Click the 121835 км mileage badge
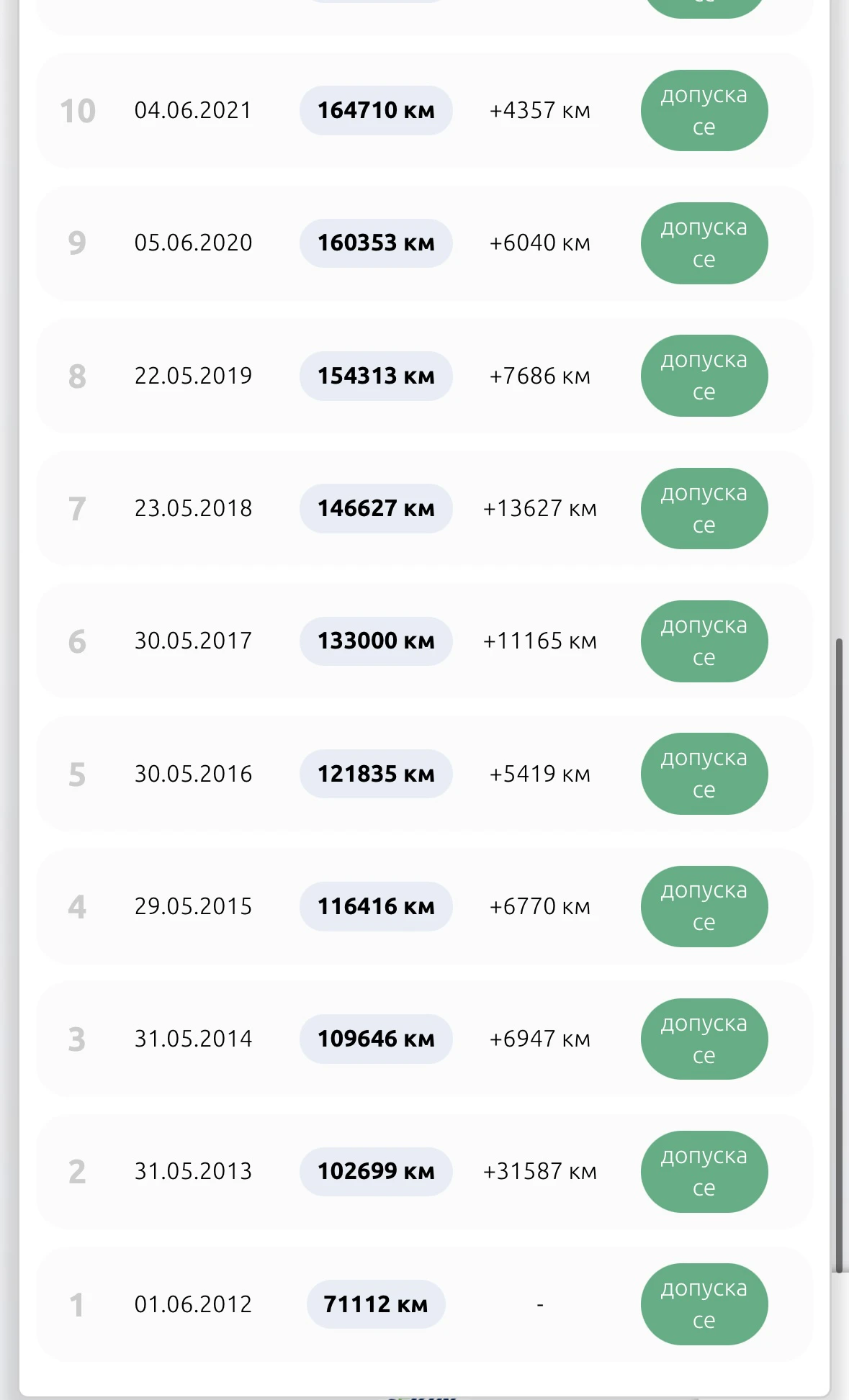The width and height of the screenshot is (849, 1400). click(376, 774)
